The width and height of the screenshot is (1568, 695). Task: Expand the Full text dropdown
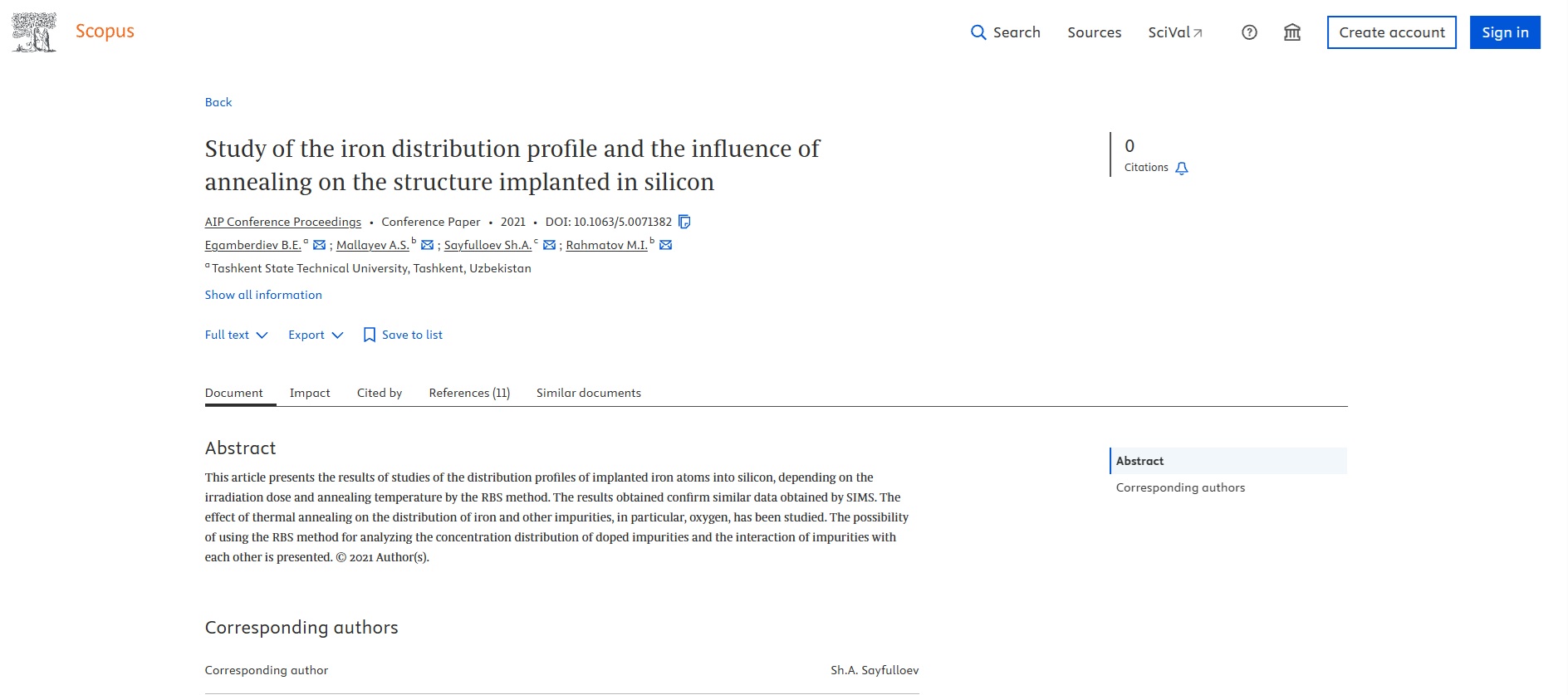pyautogui.click(x=237, y=335)
